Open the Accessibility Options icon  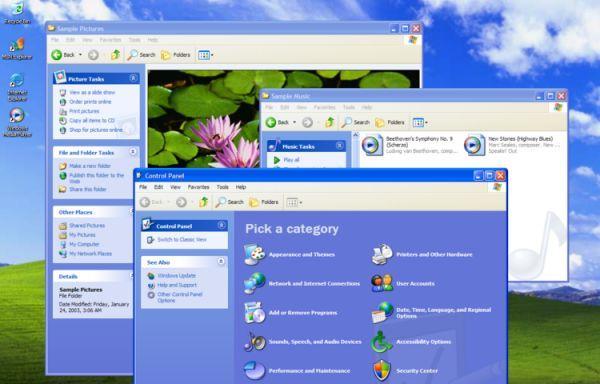[x=382, y=342]
